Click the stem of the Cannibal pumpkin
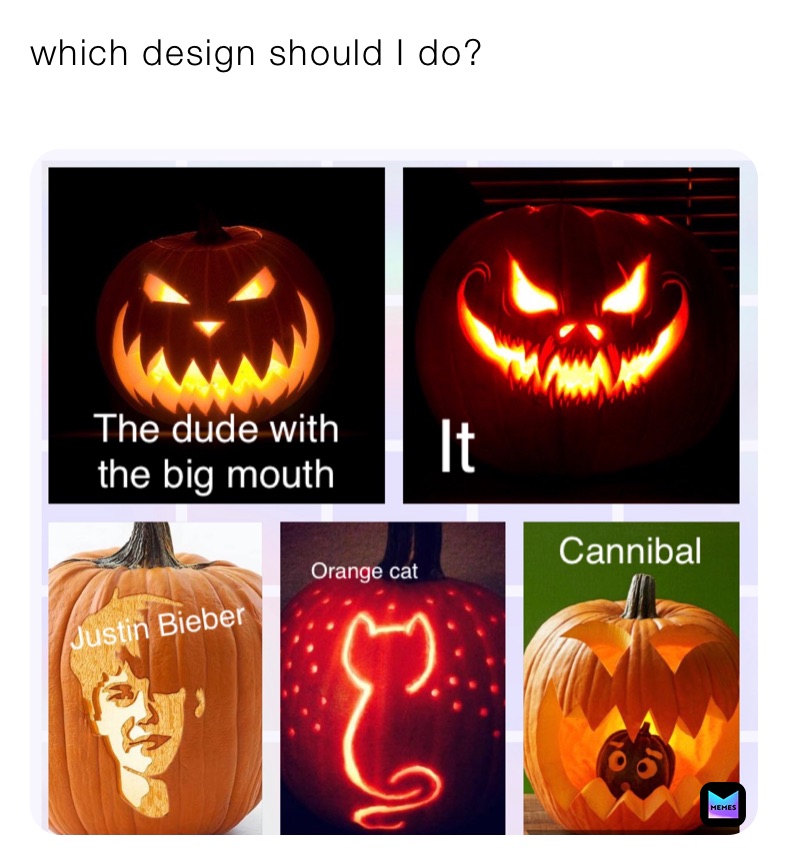The image size is (788, 865). pos(640,596)
